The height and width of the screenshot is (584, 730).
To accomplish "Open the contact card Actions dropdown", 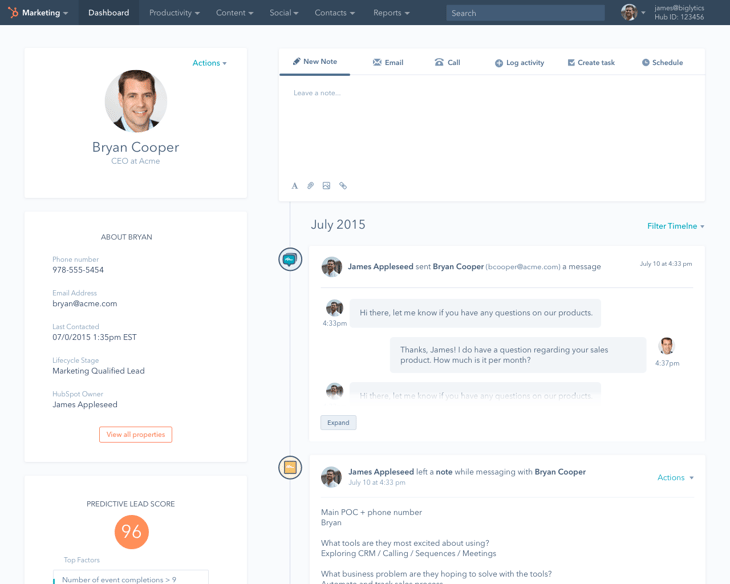I will click(x=209, y=63).
